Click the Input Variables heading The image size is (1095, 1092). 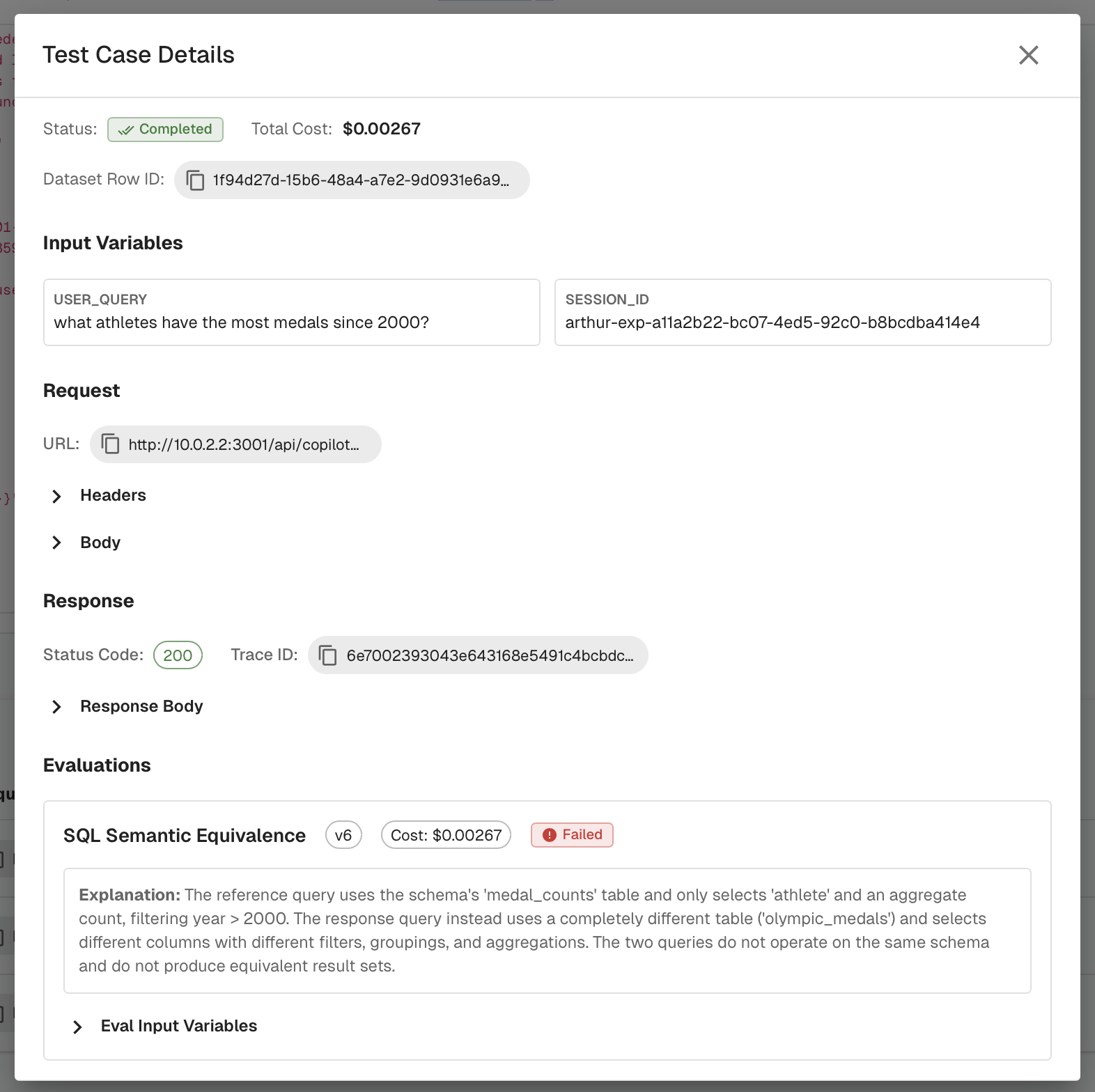(x=113, y=243)
